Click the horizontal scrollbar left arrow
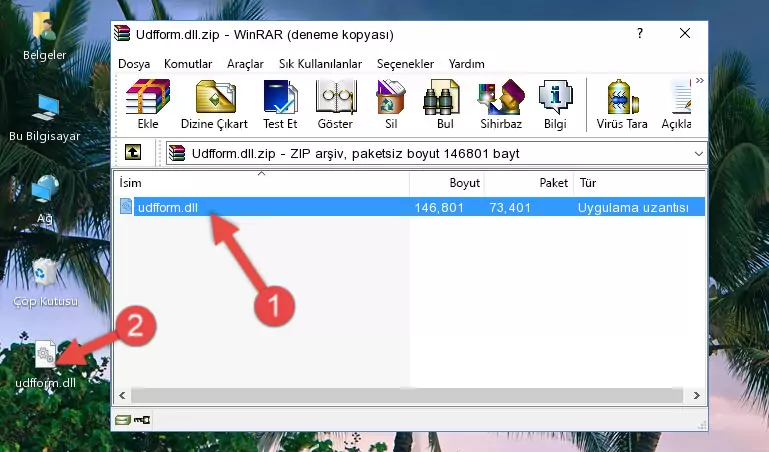Viewport: 769px width, 452px height. point(123,395)
